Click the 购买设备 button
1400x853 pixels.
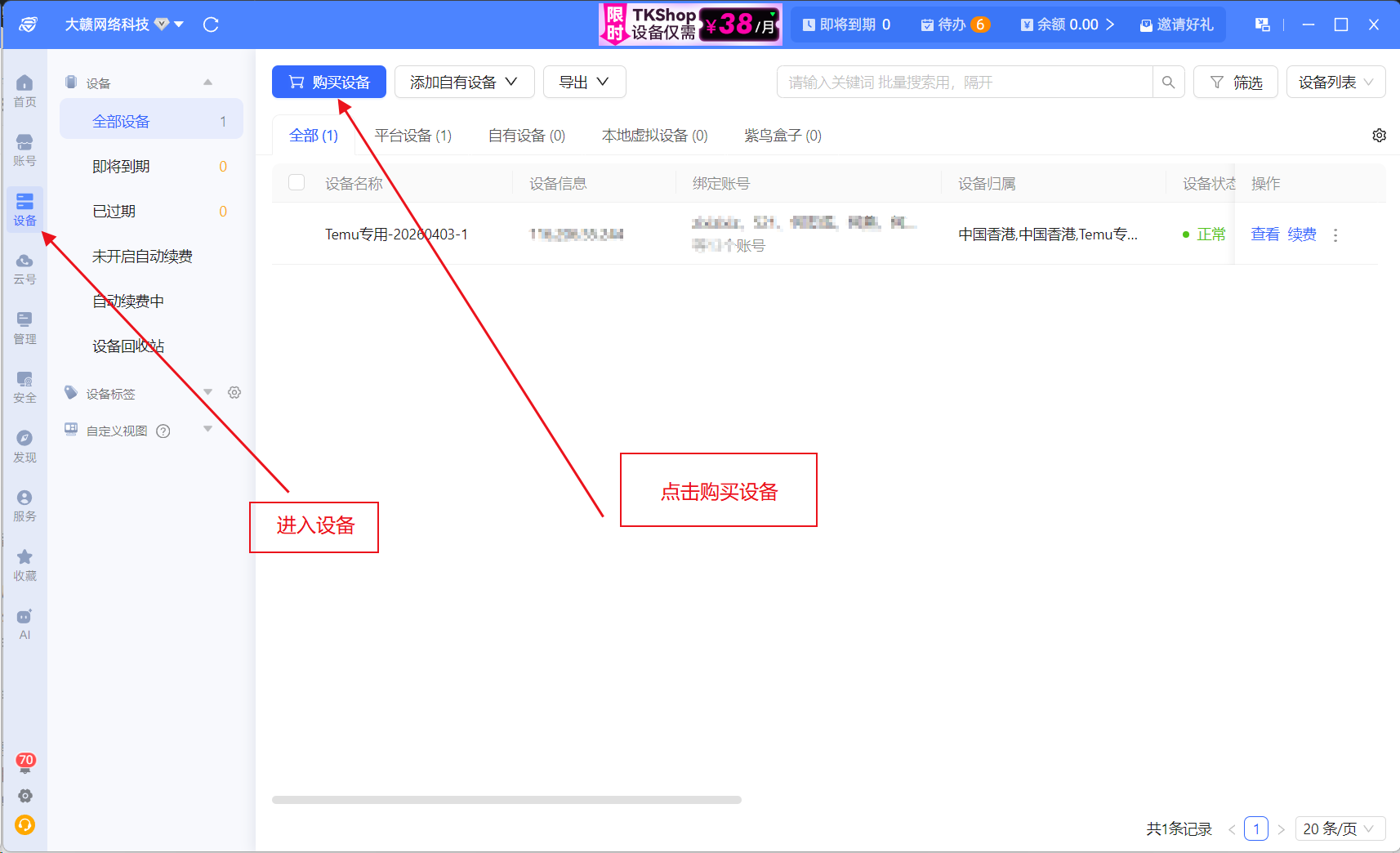click(329, 82)
